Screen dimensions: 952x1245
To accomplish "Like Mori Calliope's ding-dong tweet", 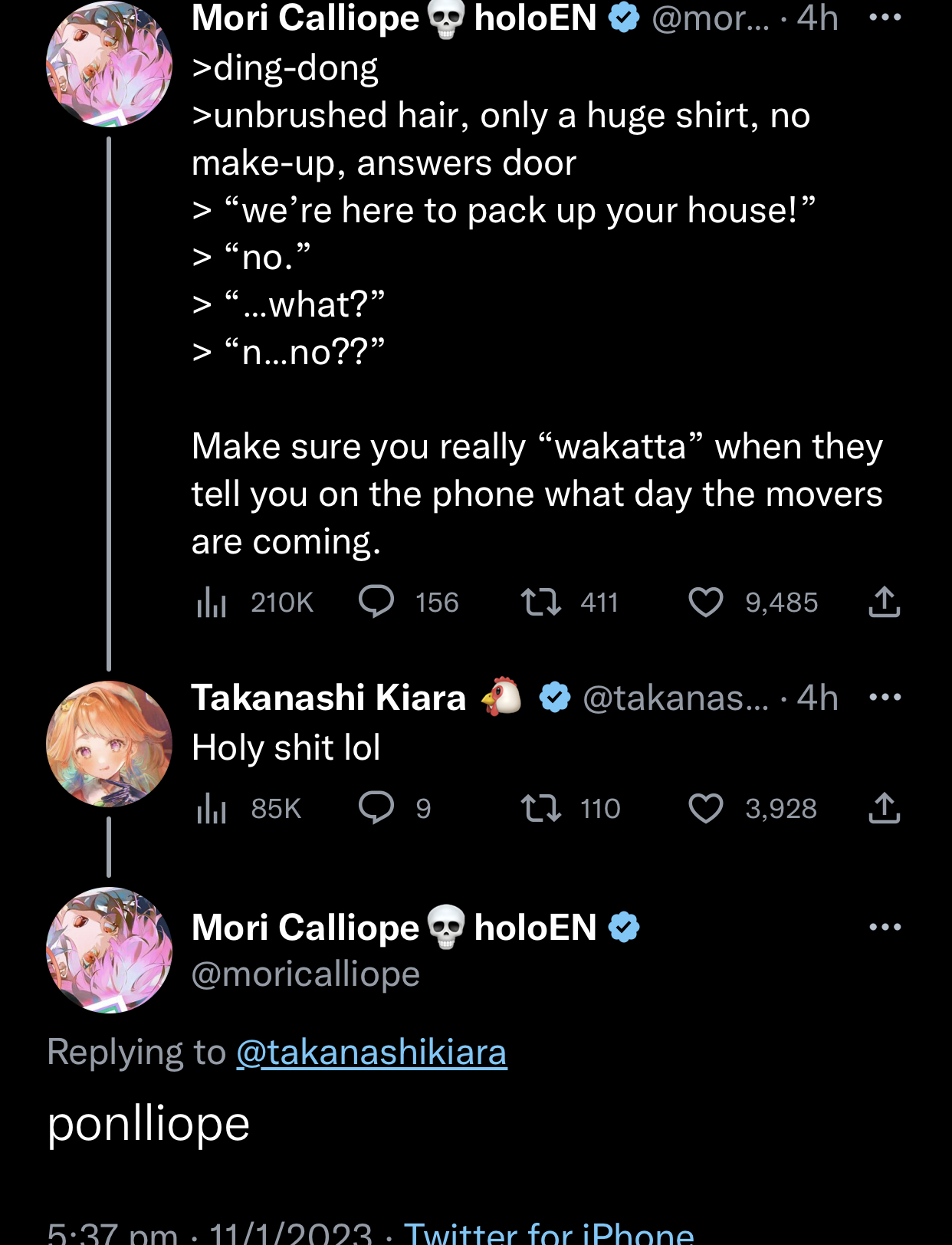I will click(705, 603).
